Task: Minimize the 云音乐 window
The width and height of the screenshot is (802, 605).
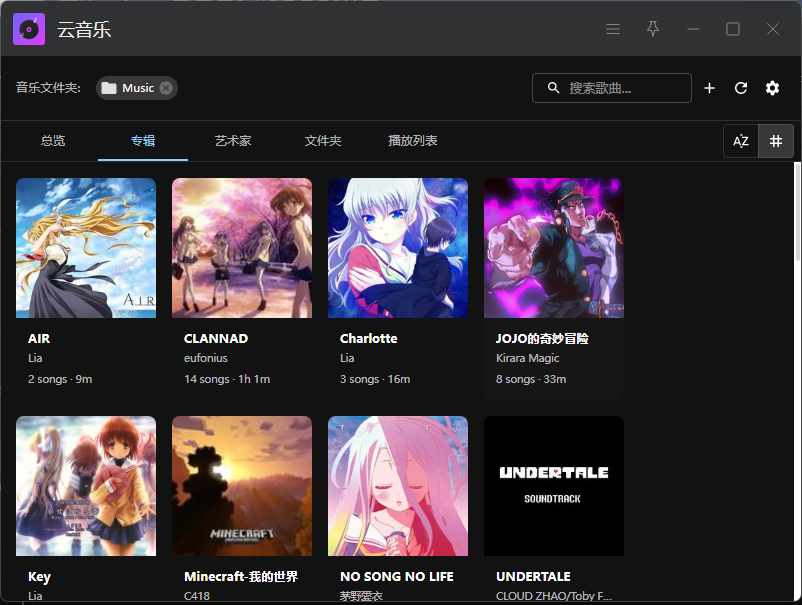Action: click(x=693, y=29)
